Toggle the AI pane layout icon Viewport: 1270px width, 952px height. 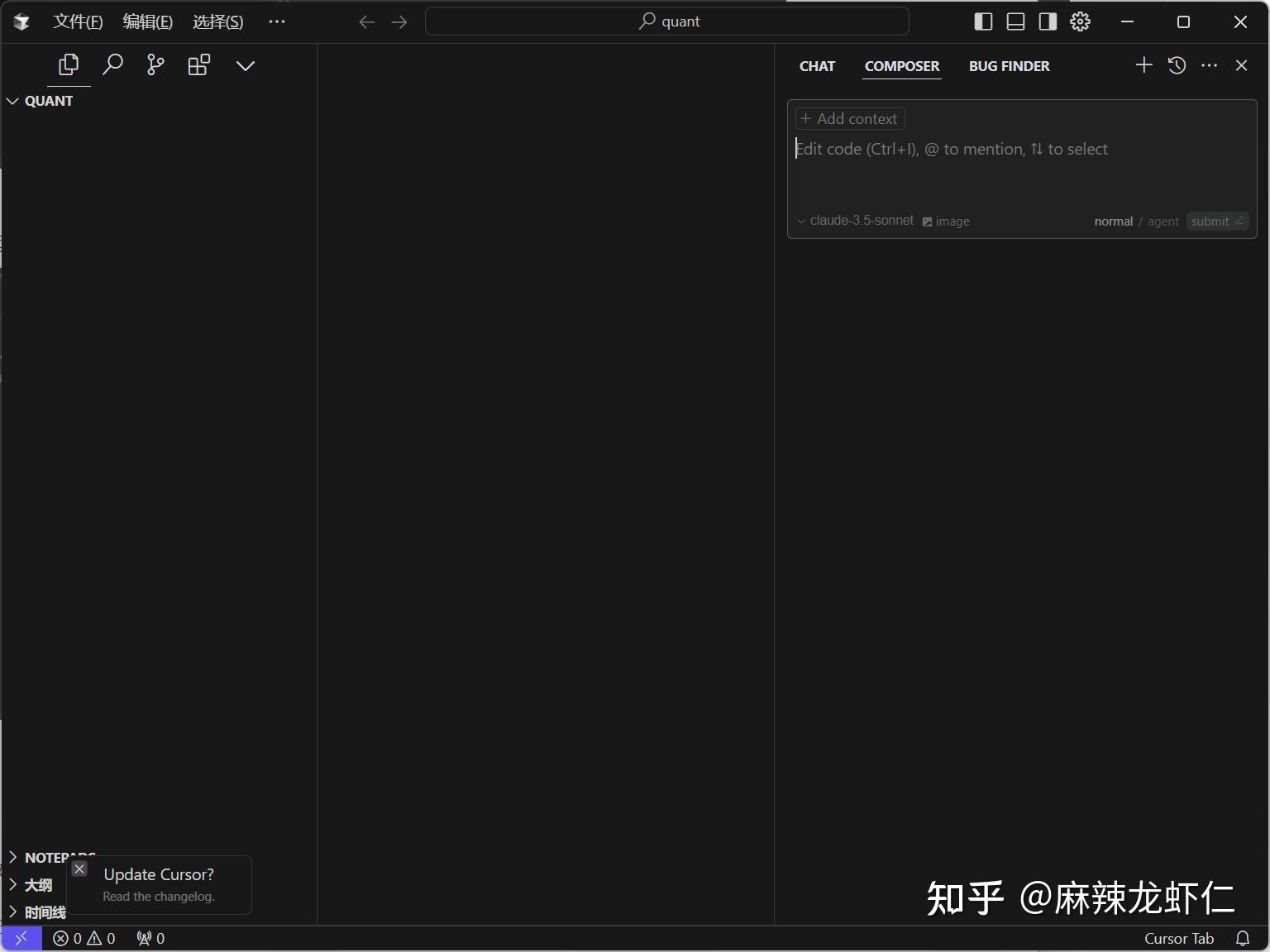1048,21
